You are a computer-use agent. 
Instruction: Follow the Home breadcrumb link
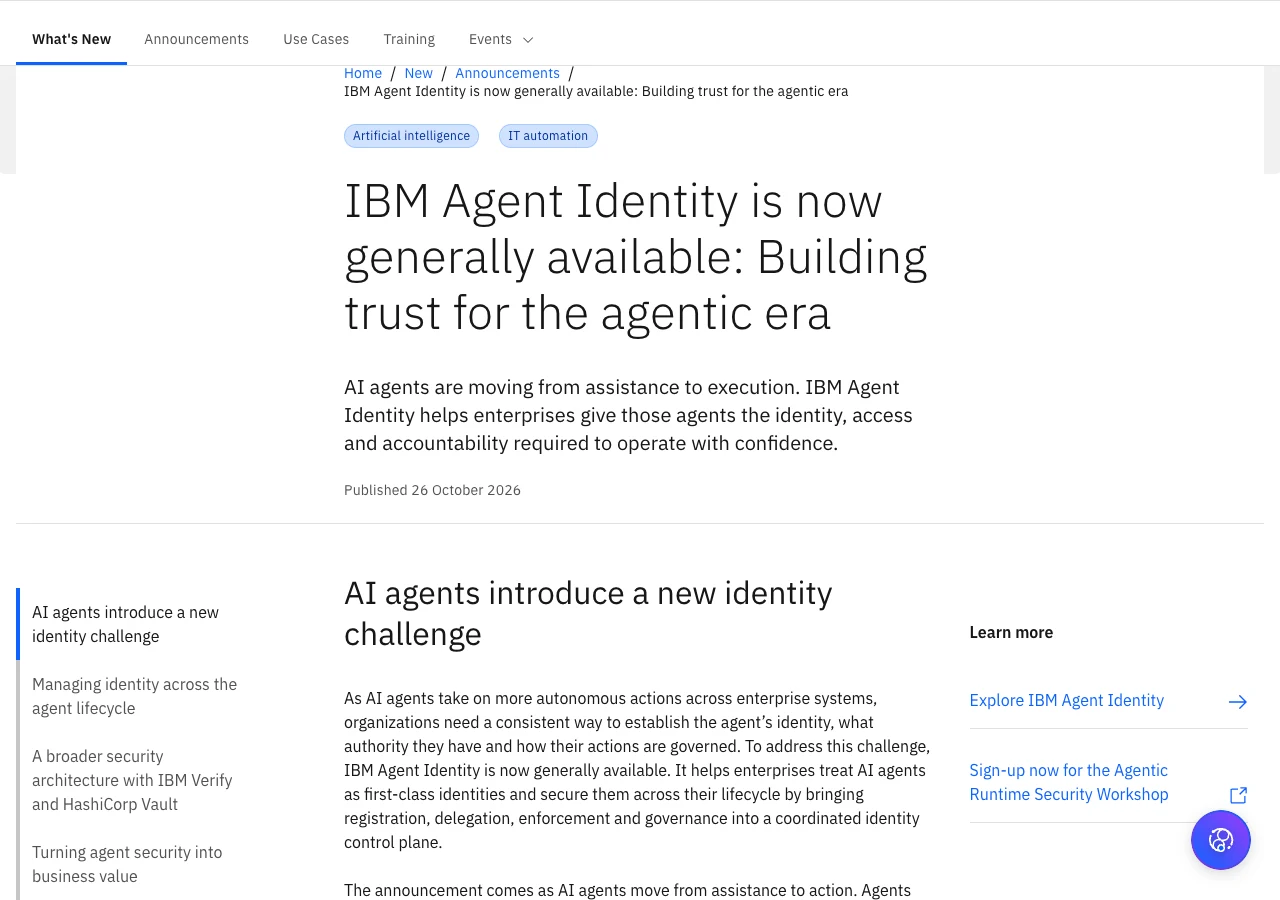[363, 73]
